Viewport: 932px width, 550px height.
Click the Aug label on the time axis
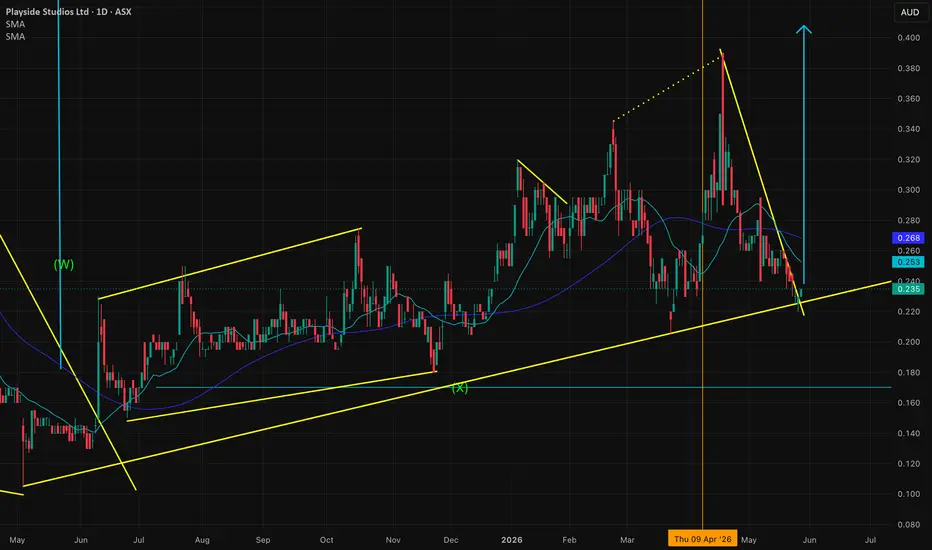point(202,540)
